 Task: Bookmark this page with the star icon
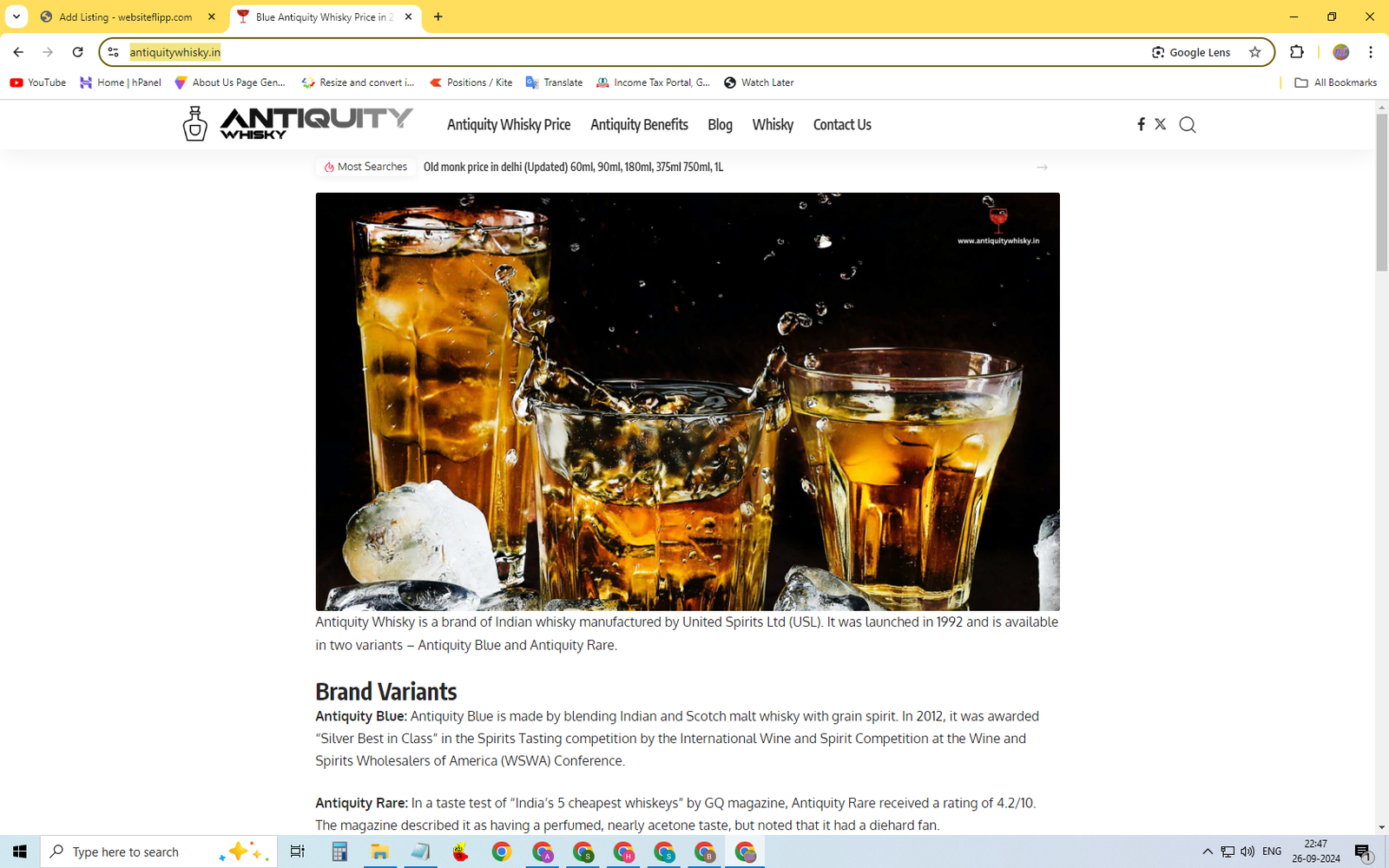tap(1254, 52)
